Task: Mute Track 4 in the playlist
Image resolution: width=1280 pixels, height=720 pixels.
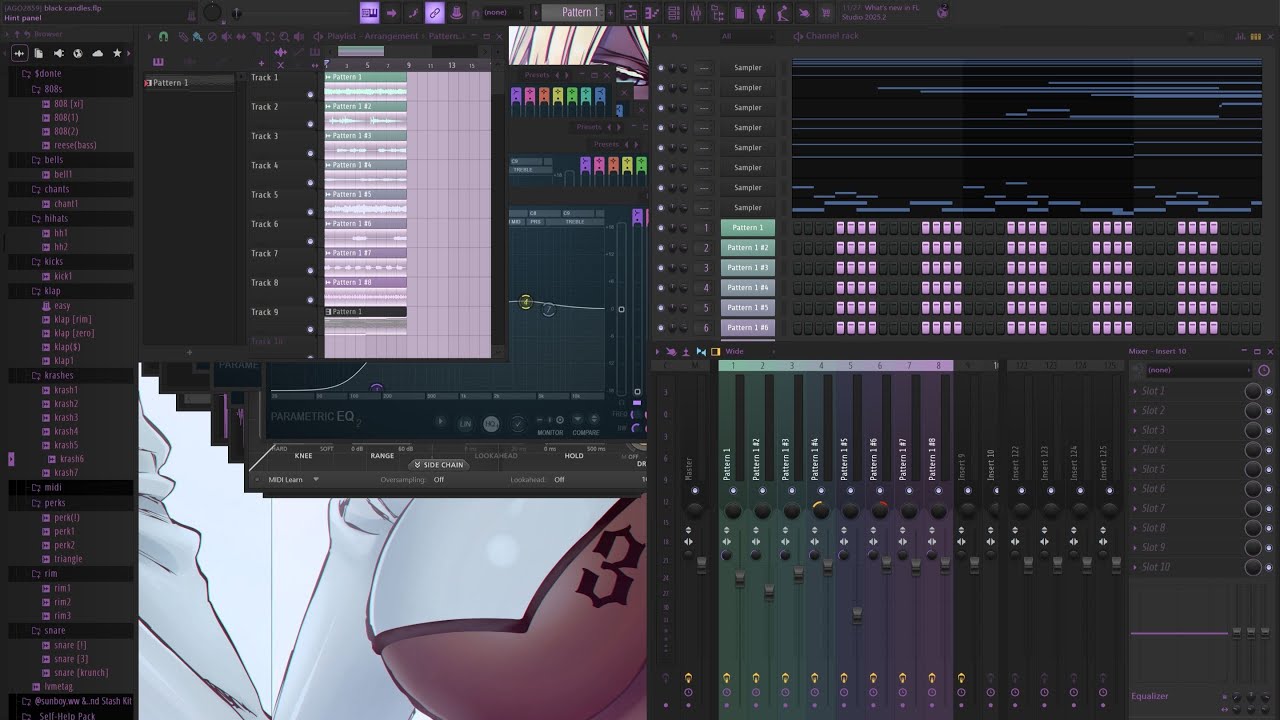Action: pos(310,183)
